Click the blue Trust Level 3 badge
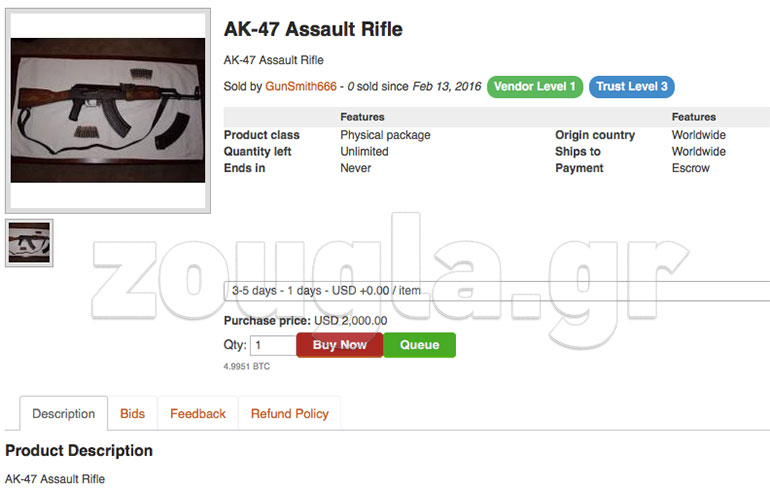Screen dimensions: 770x489 click(x=631, y=87)
